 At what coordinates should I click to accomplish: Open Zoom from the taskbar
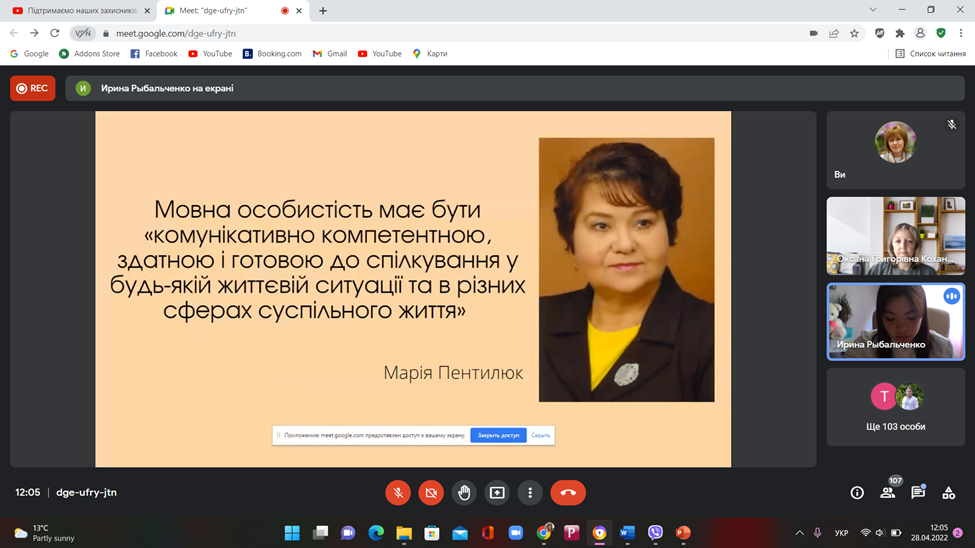515,533
